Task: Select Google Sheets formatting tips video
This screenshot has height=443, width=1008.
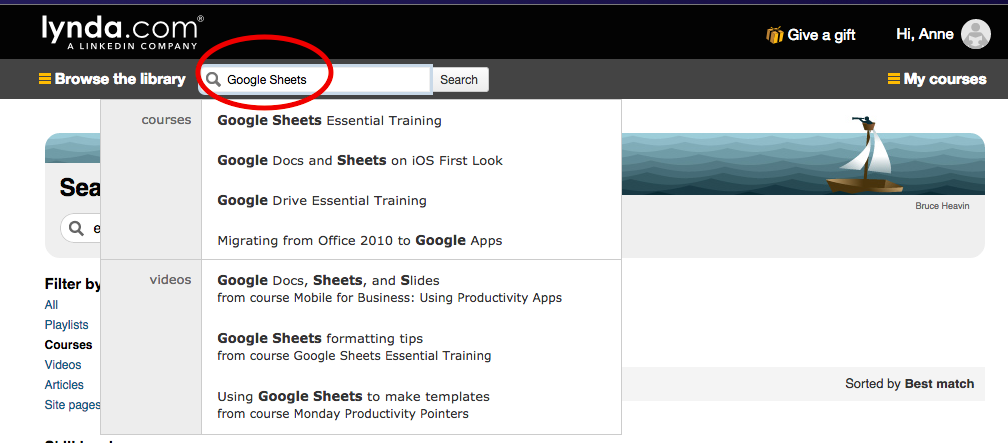Action: [320, 338]
